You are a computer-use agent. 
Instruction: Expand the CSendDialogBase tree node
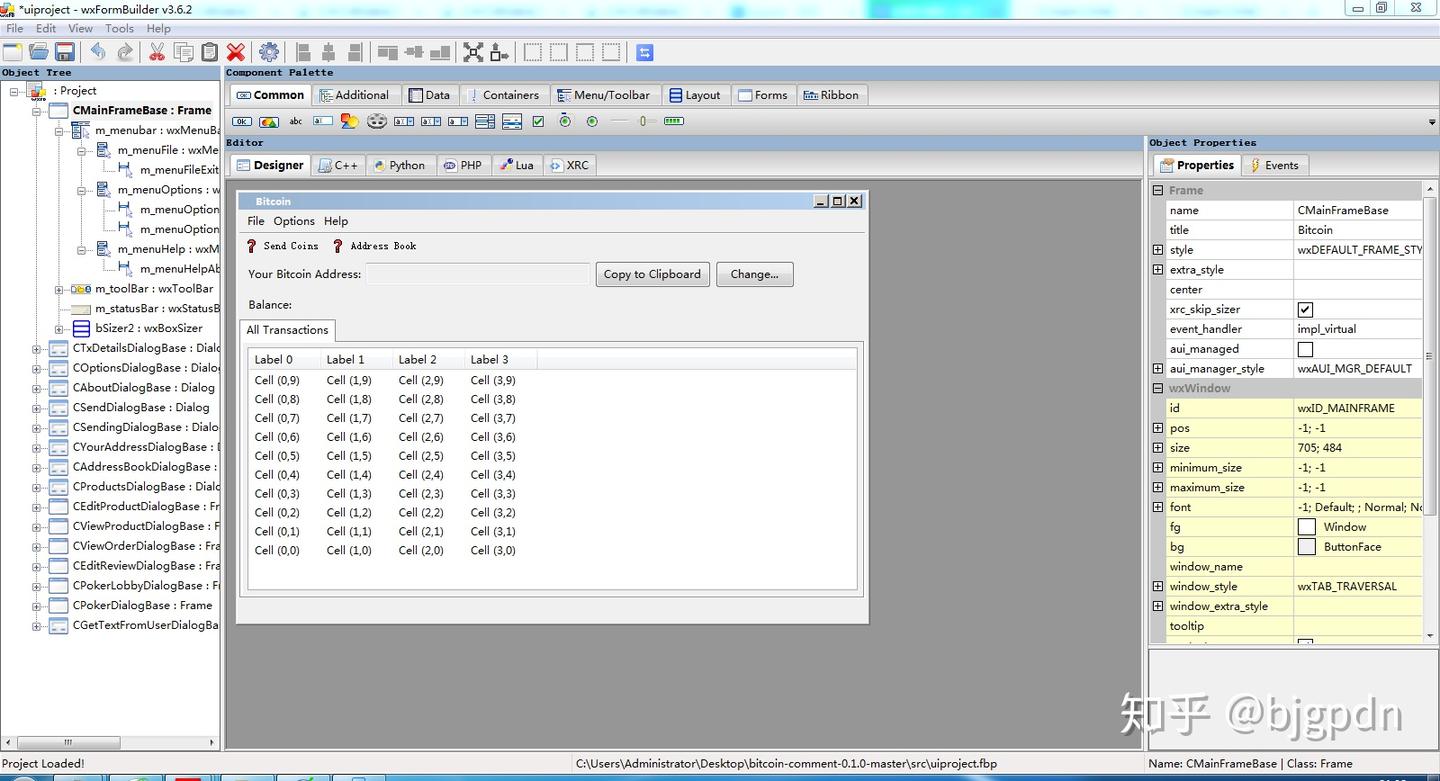point(37,408)
